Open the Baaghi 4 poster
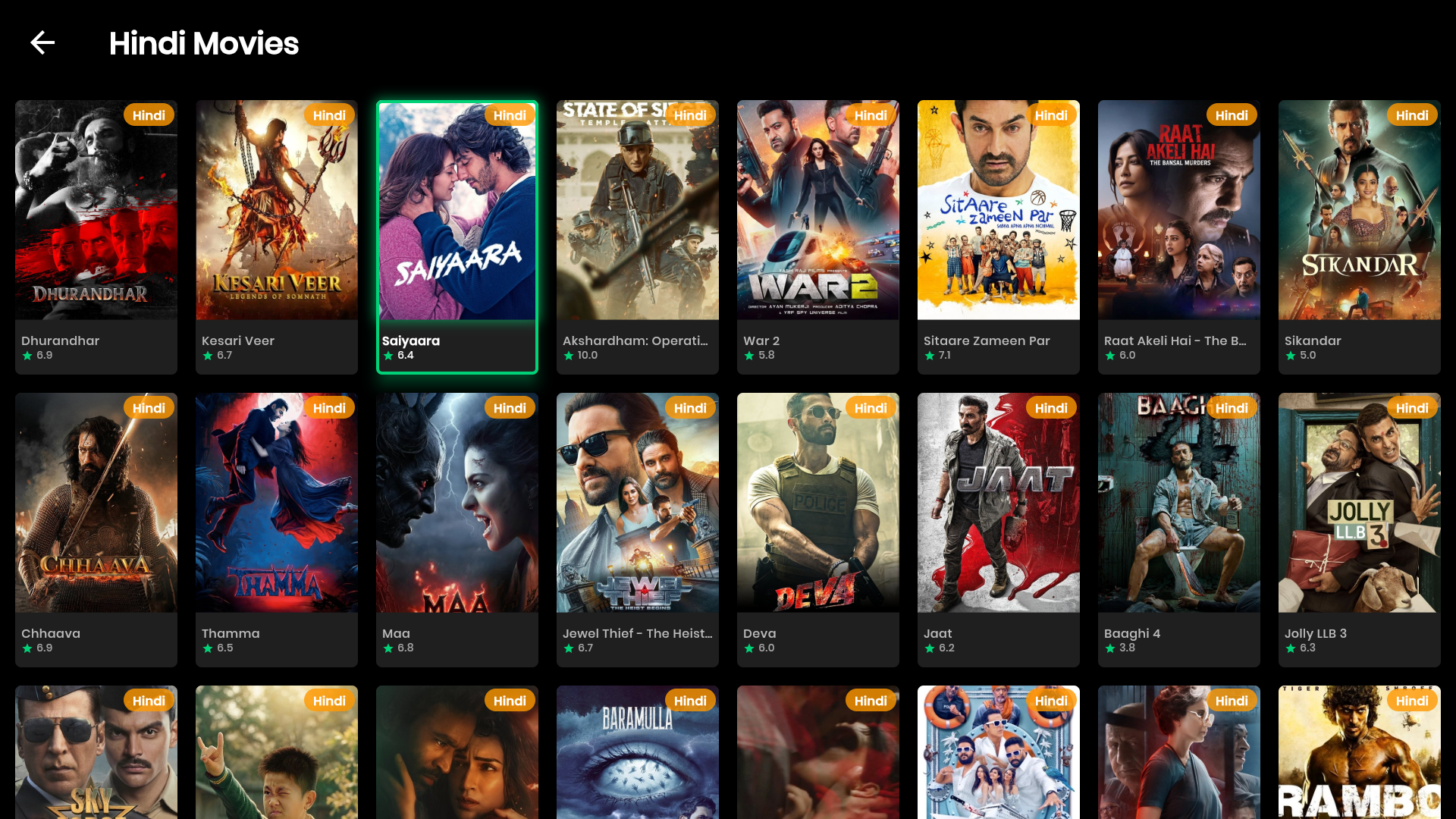This screenshot has height=819, width=1456. [x=1179, y=503]
